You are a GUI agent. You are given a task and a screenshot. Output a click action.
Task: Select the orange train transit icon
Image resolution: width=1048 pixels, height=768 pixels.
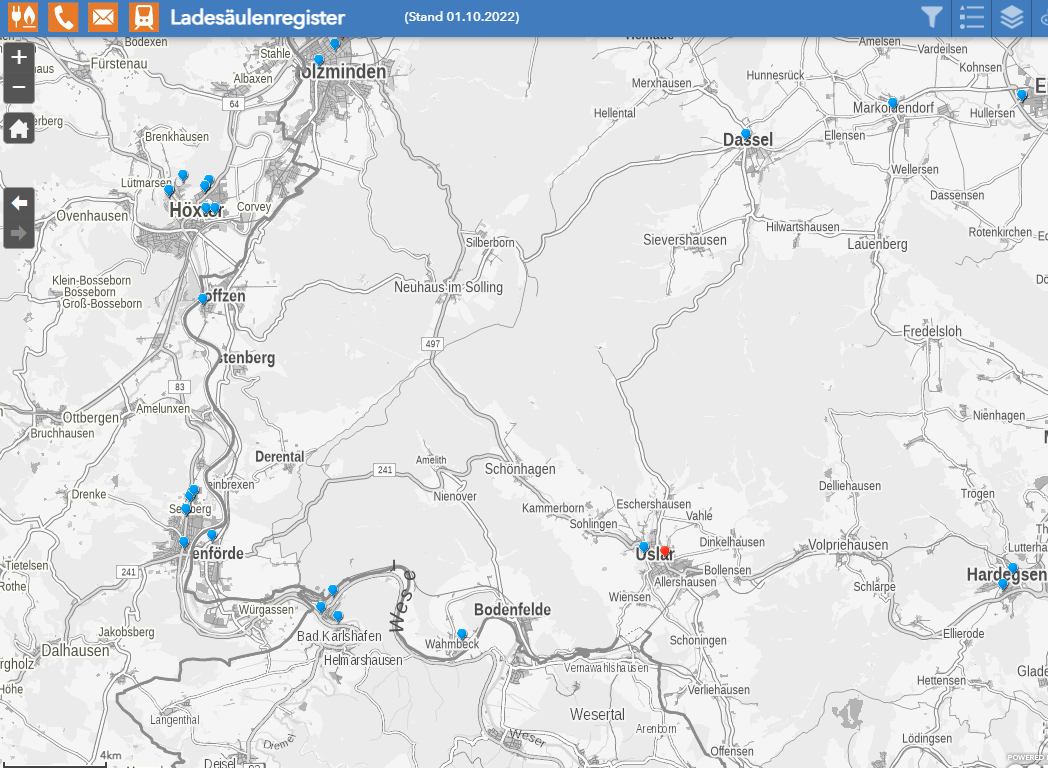point(144,17)
